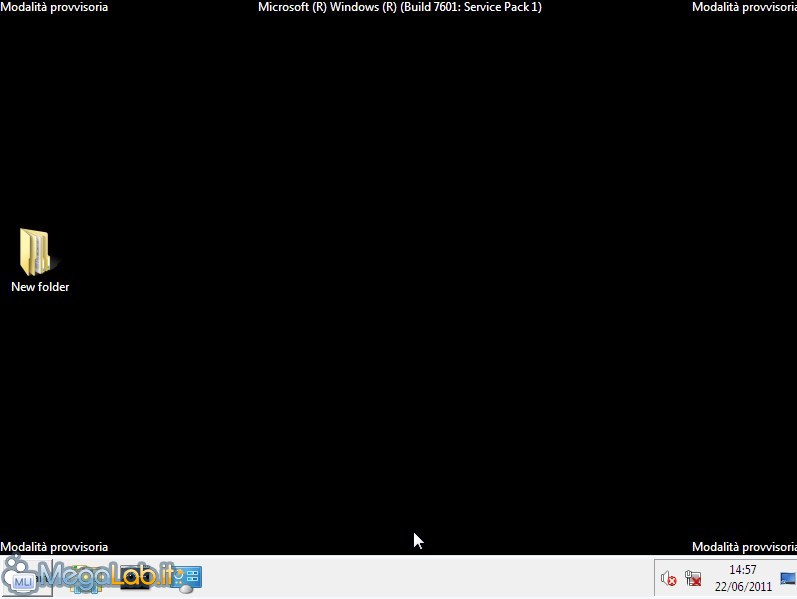The height and width of the screenshot is (599, 797).
Task: Click the blue screen icon right of the date
Action: point(787,578)
